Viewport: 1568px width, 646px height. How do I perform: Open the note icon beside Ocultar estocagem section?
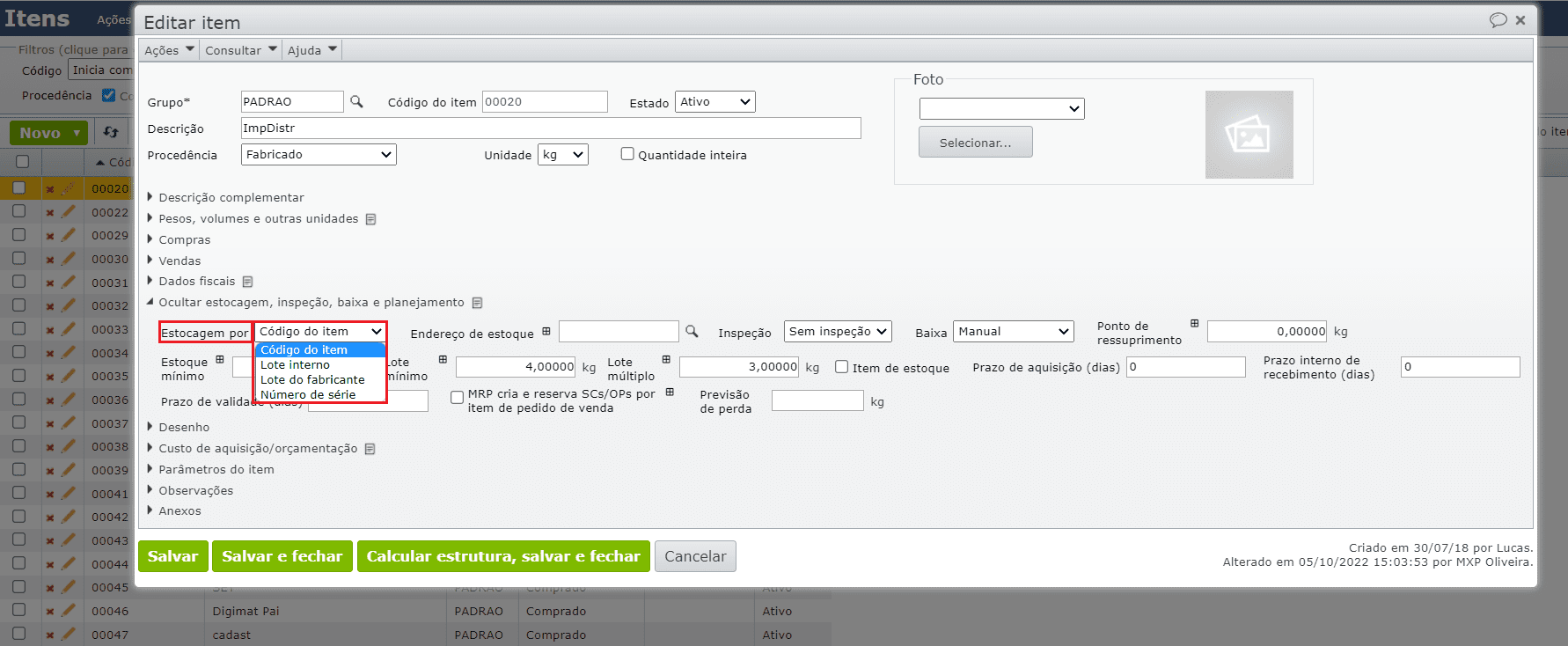477,303
